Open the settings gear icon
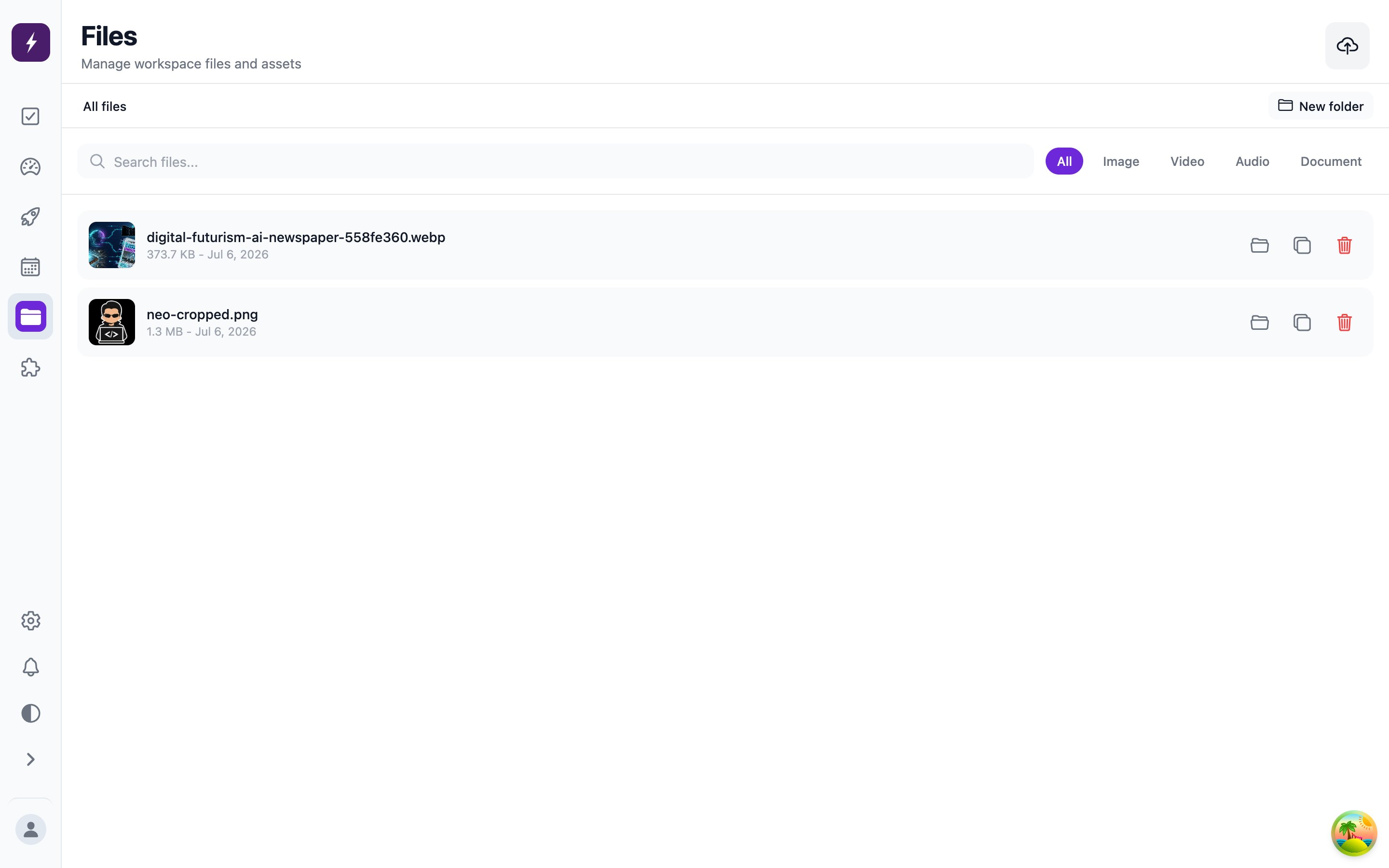 click(x=30, y=621)
